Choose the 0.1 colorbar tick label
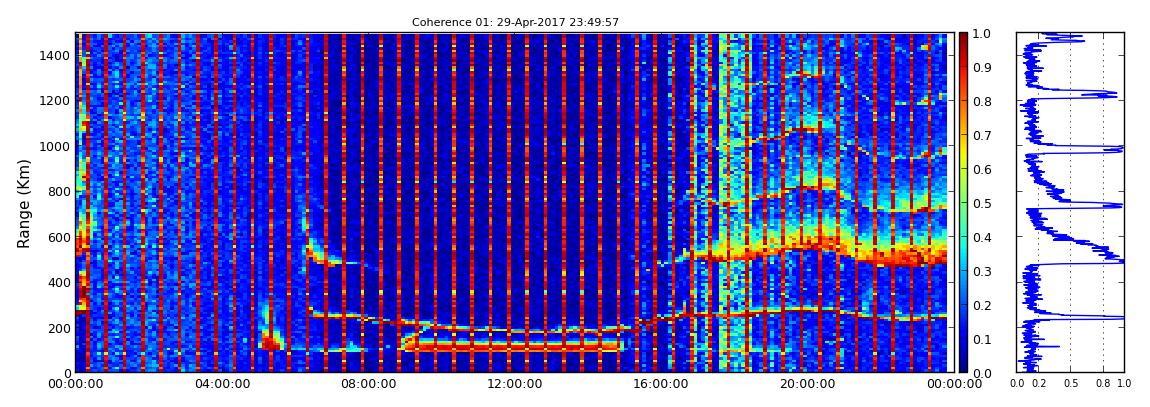 [981, 340]
